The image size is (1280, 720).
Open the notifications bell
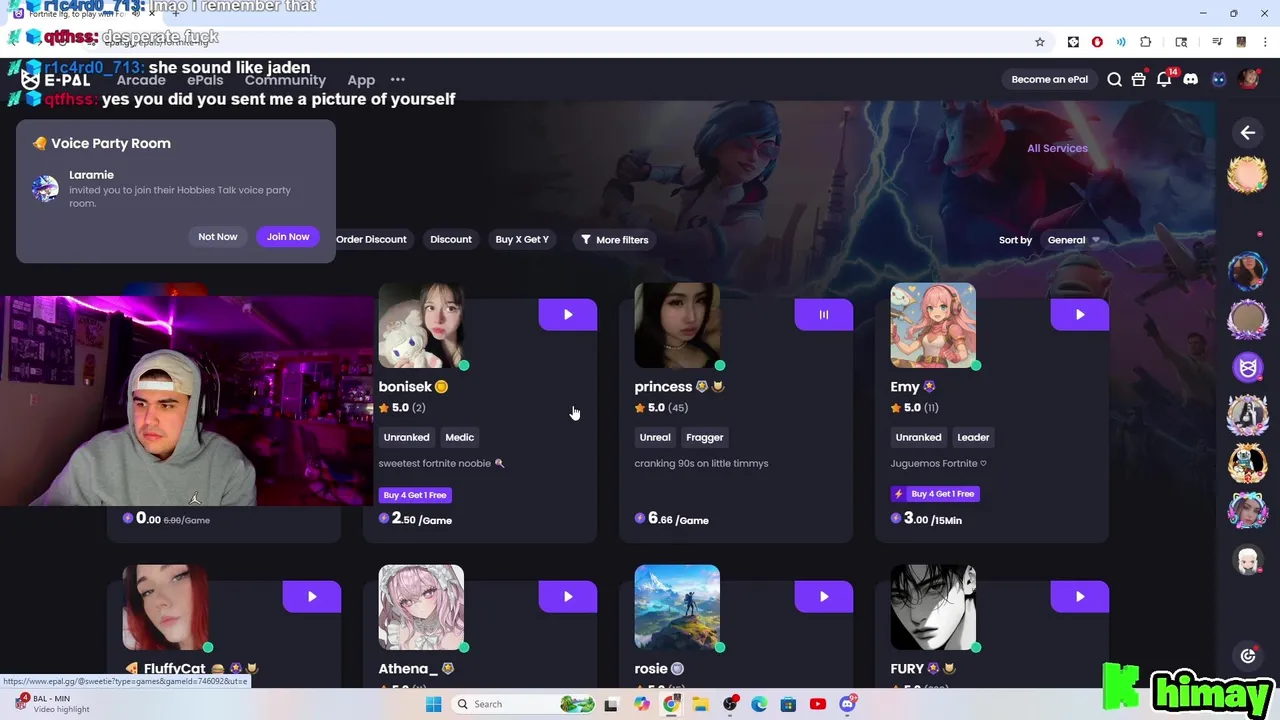(1164, 80)
